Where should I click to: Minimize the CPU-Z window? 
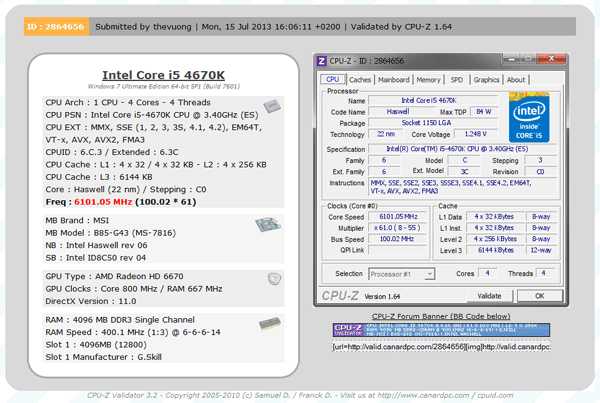pos(511,59)
